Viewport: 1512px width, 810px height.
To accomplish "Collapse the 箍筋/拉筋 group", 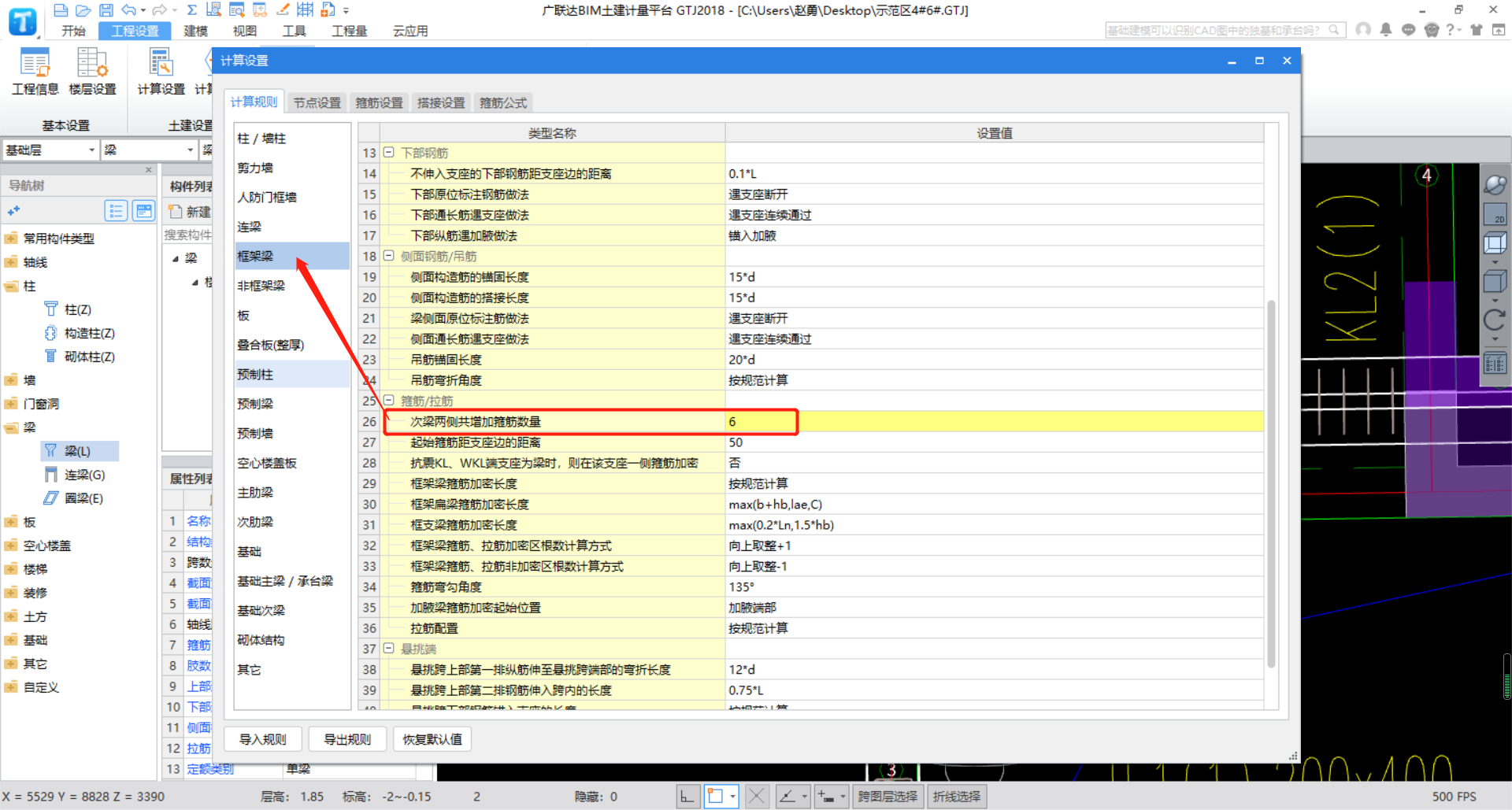I will coord(388,400).
